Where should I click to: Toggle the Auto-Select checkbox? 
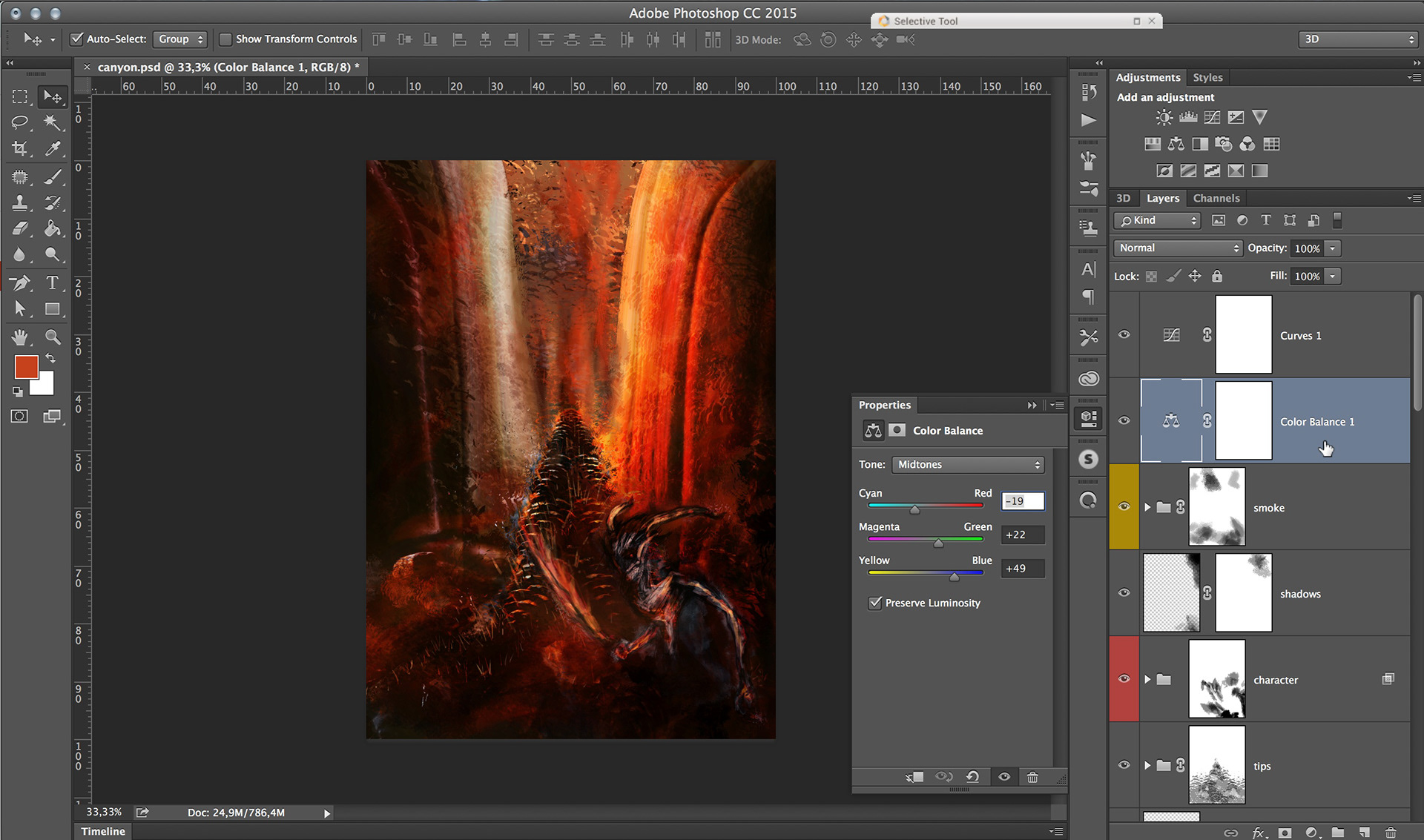(x=76, y=39)
